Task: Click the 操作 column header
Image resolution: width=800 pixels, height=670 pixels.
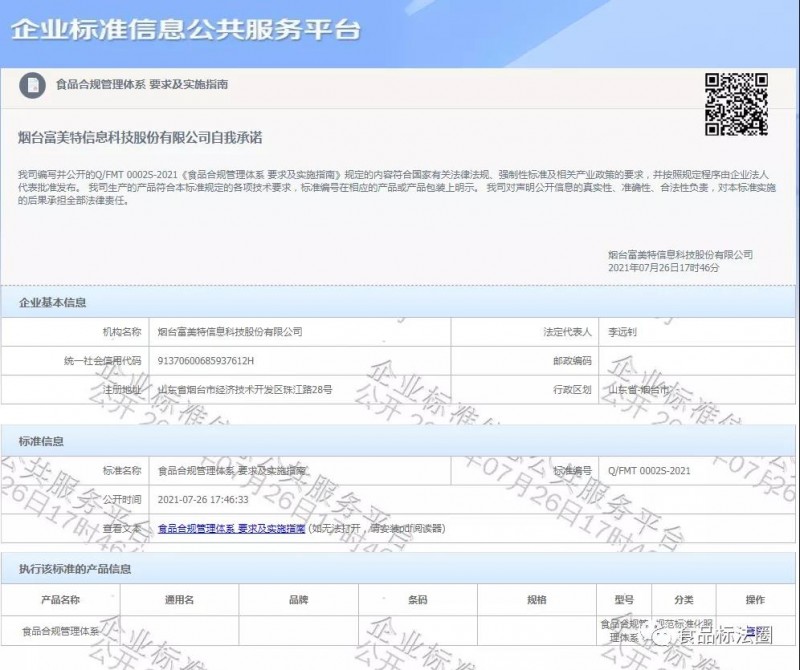Action: coord(755,600)
